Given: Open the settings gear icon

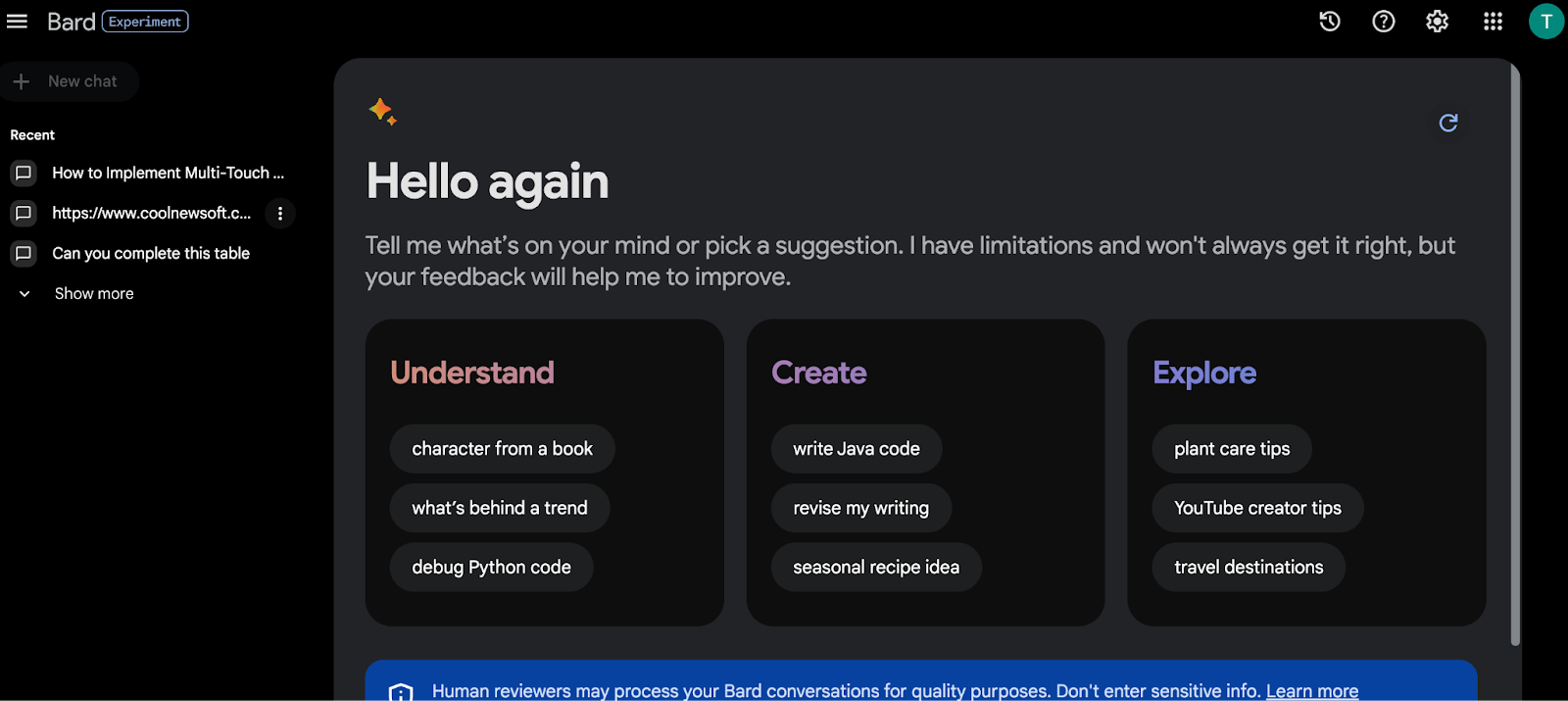Looking at the screenshot, I should (1438, 22).
